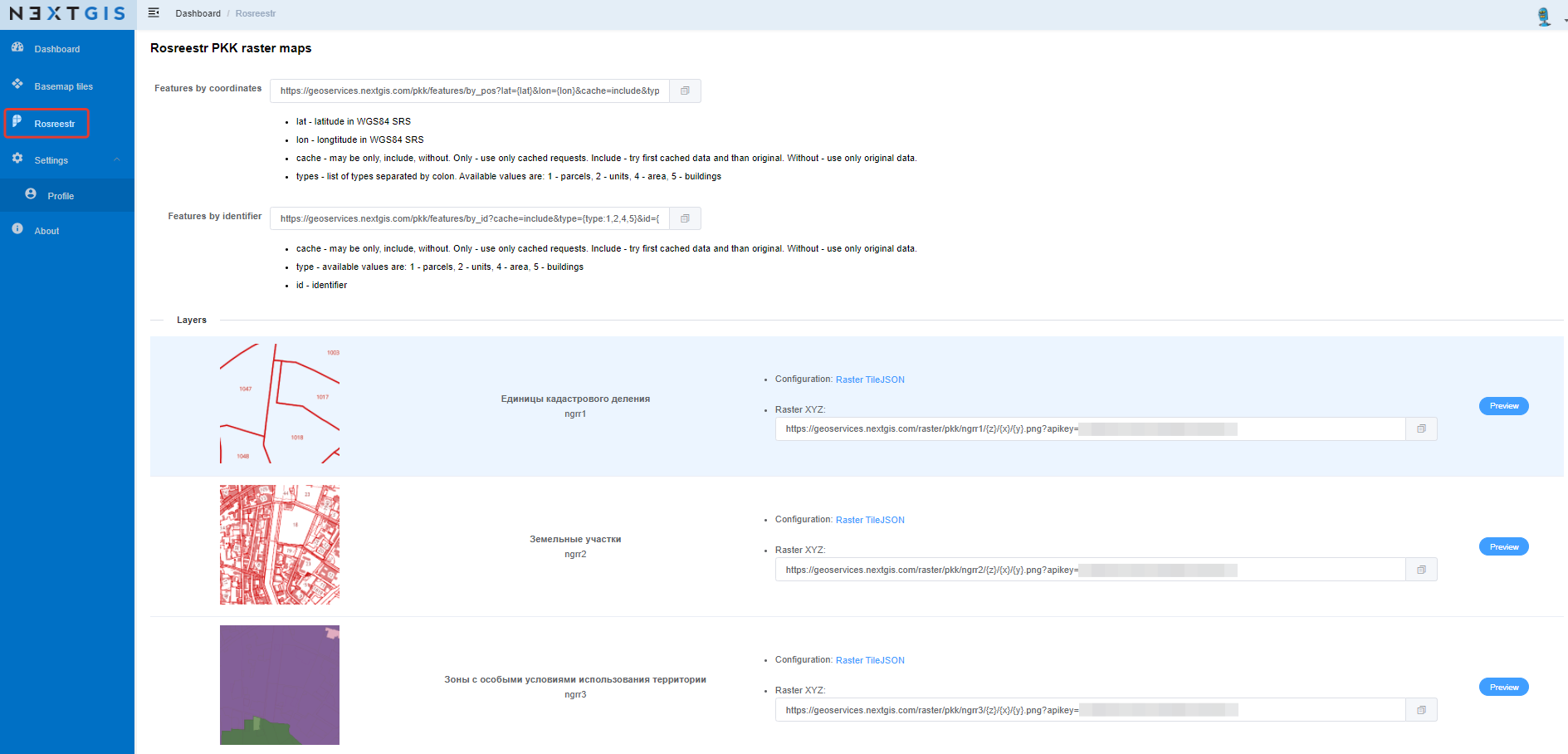Click the About info icon

[17, 228]
